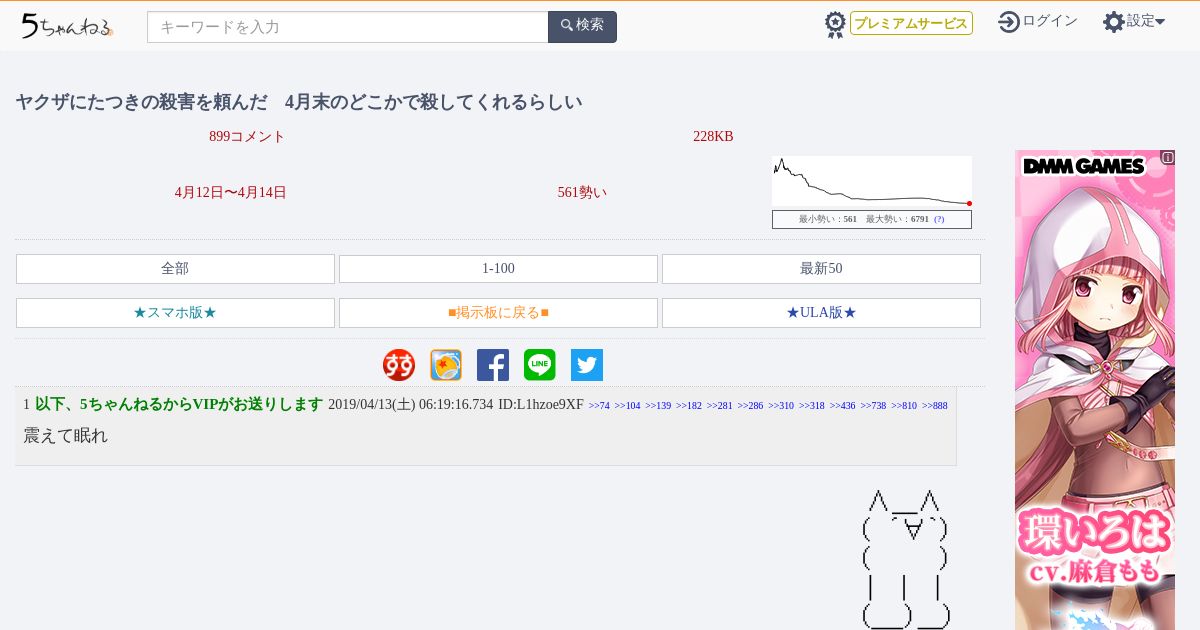Open reply anchor >>74
Screen dimensions: 1200x630
coord(599,406)
